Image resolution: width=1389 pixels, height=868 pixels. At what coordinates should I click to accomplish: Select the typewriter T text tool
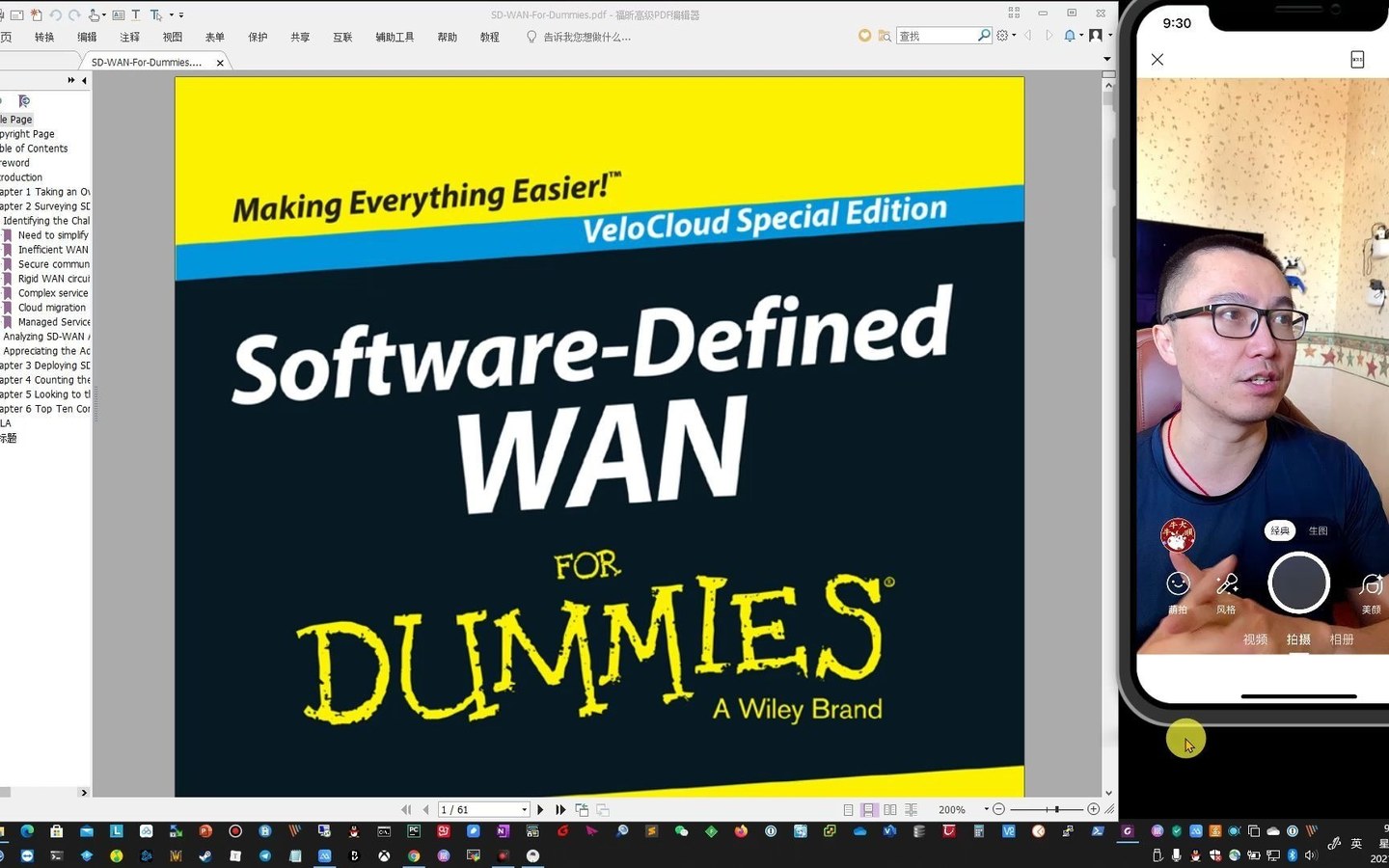(136, 14)
